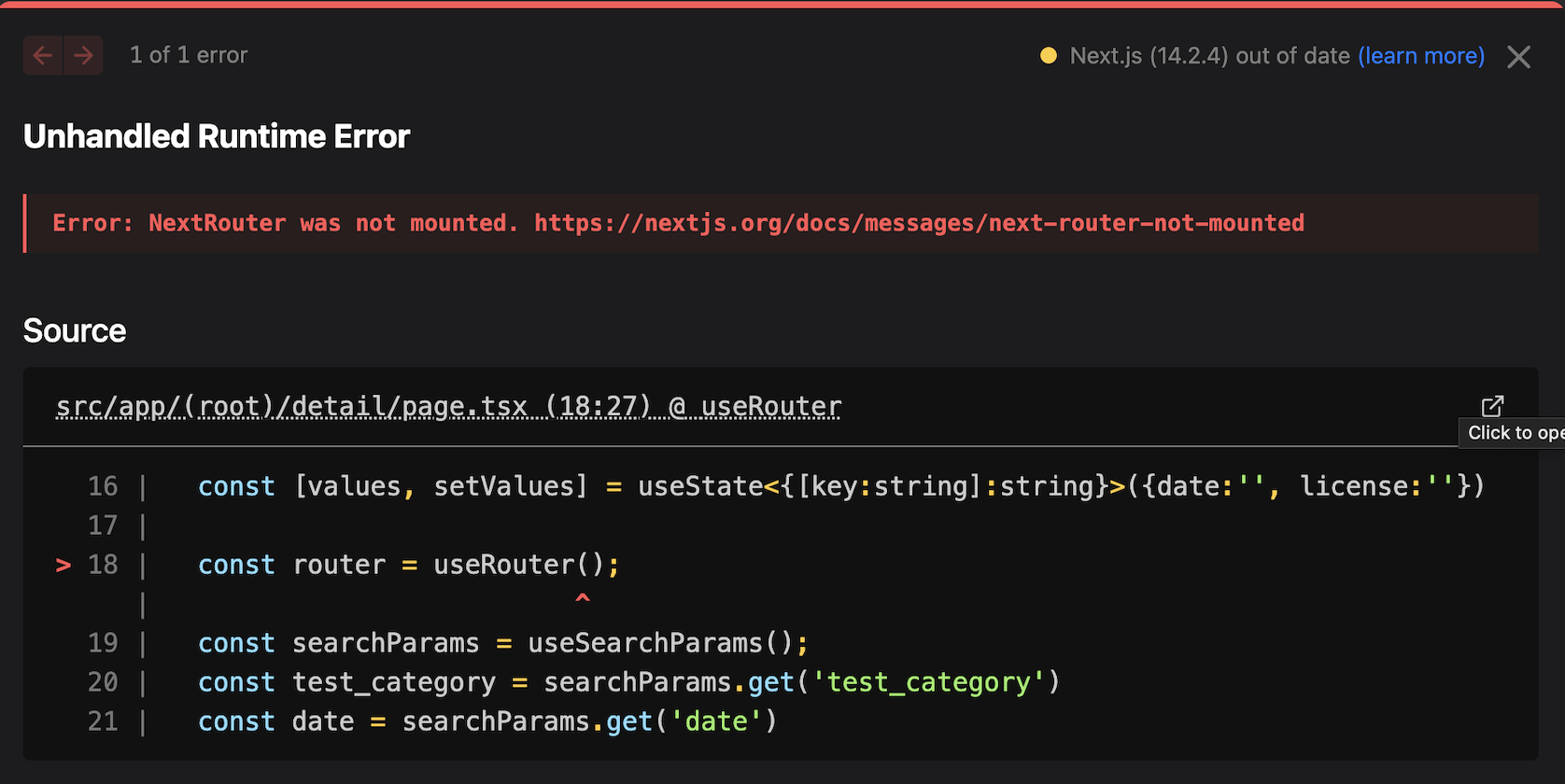Click the red caret marker under useRouter

pyautogui.click(x=583, y=598)
